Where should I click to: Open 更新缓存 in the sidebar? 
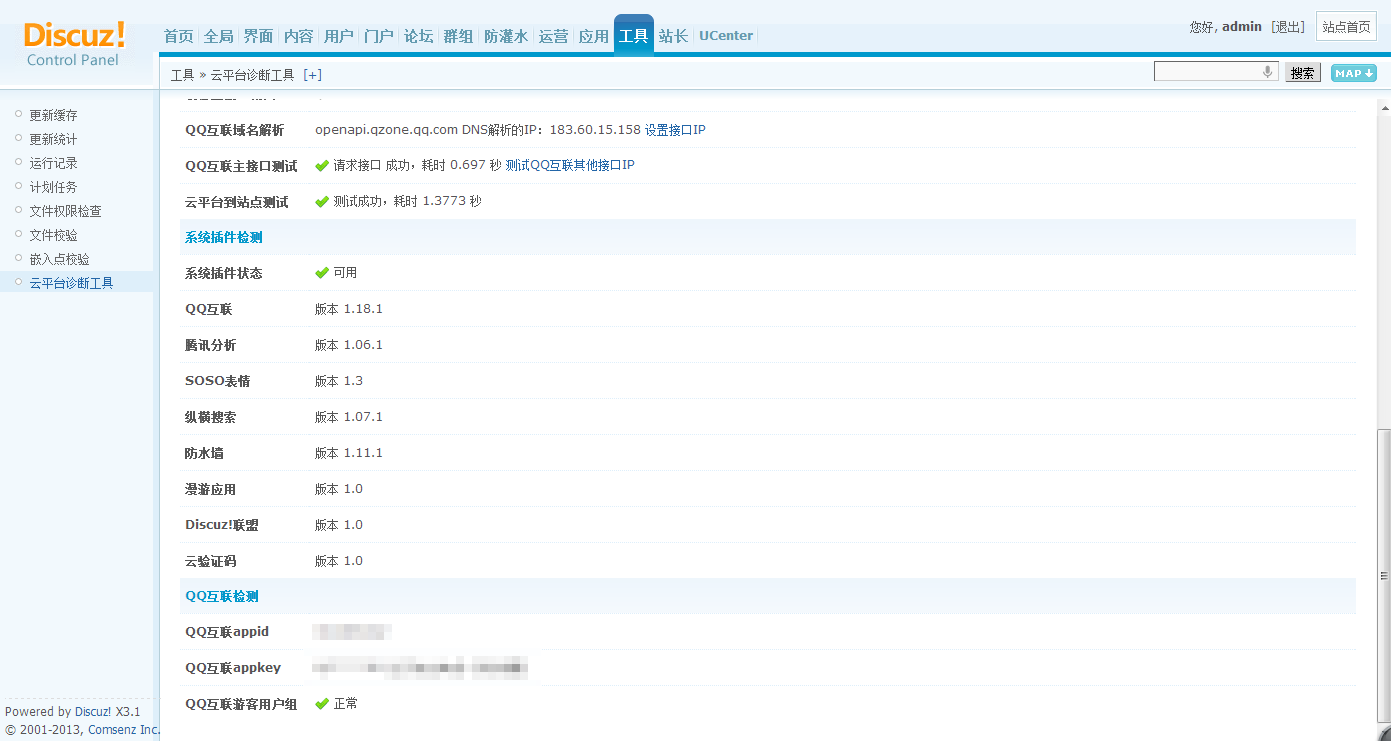coord(53,115)
